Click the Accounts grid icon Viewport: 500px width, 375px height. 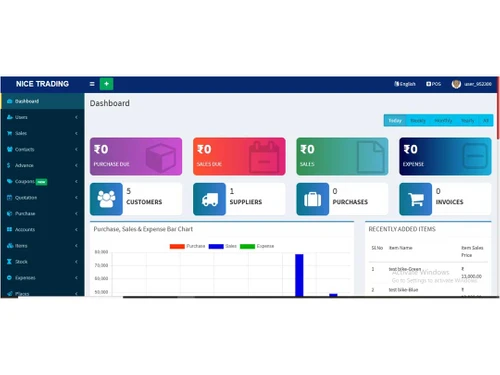point(10,229)
